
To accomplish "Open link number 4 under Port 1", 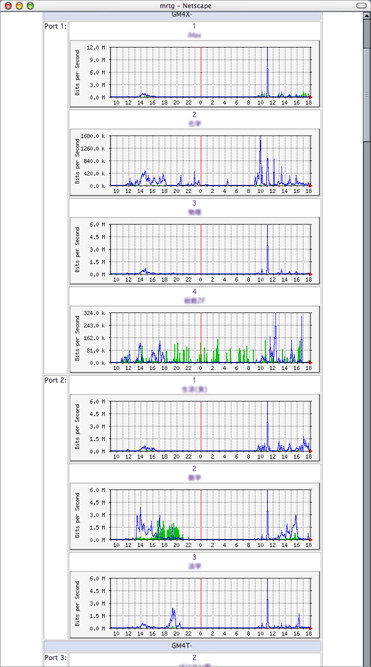I will pyautogui.click(x=194, y=292).
